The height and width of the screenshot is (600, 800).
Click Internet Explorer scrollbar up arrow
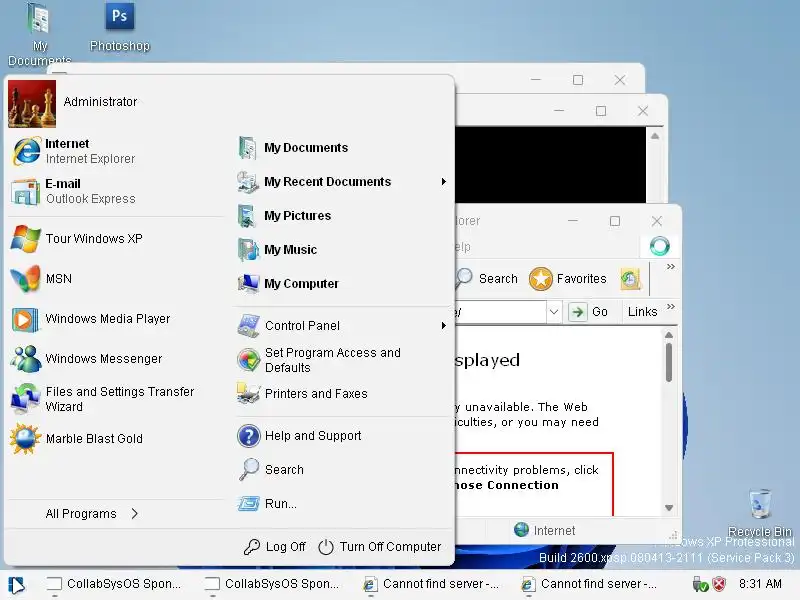coord(669,335)
